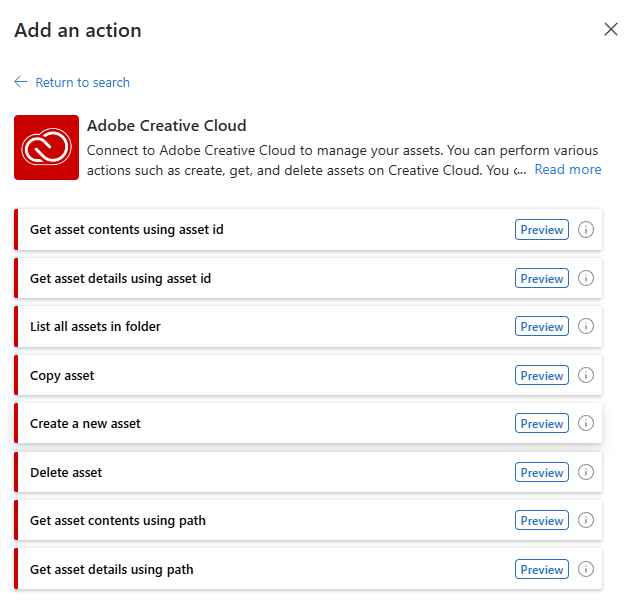This screenshot has width=630, height=610.
Task: Click the back arrow beside Return to search
Action: click(20, 82)
